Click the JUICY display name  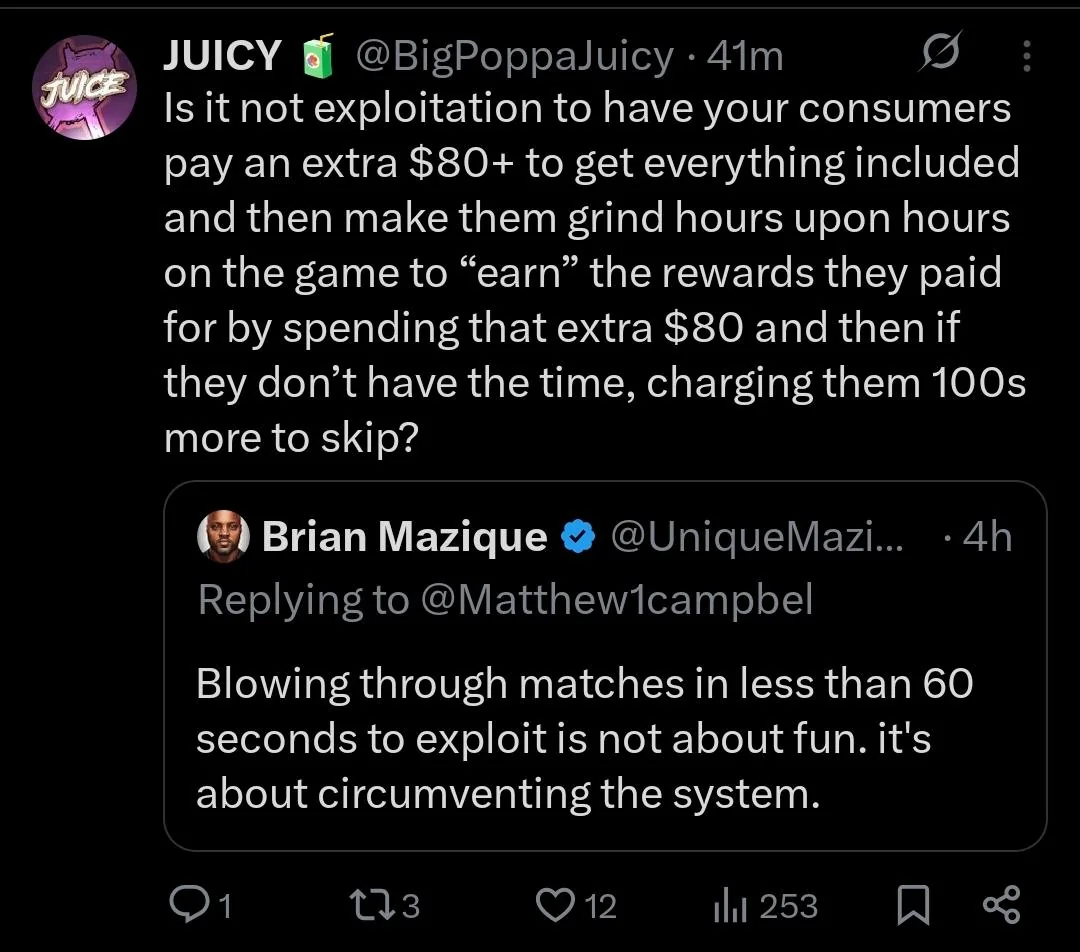coord(222,55)
